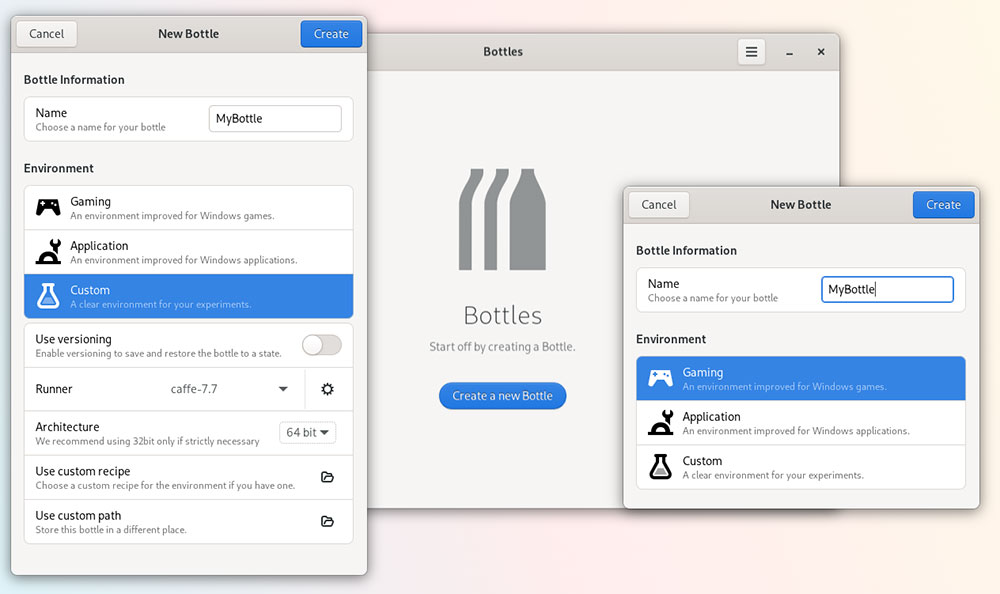The width and height of the screenshot is (1000, 594).
Task: Select Custom environment in the right dialog
Action: (800, 466)
